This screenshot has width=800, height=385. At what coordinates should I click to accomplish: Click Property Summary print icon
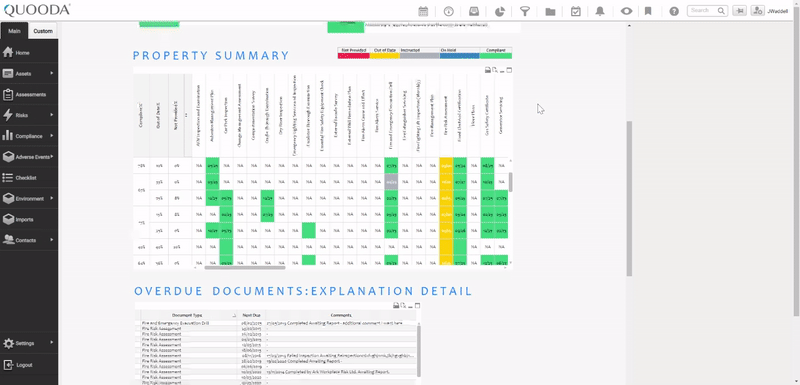point(488,70)
